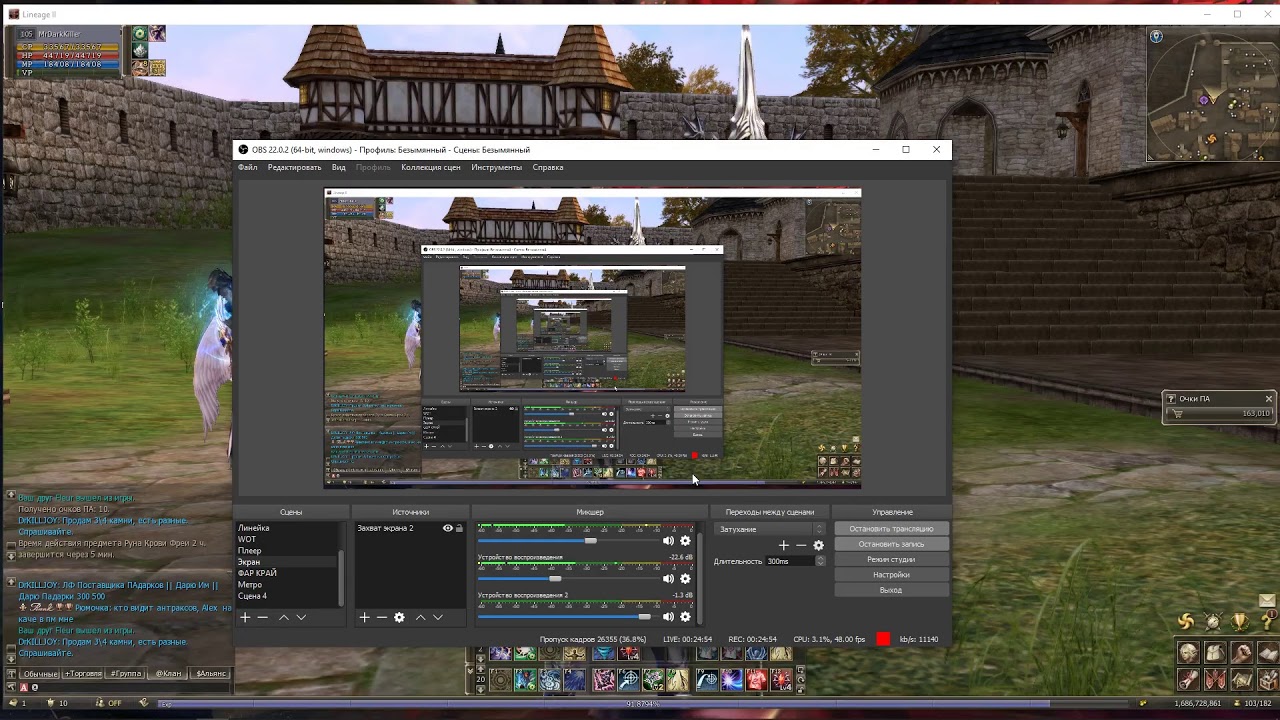Remove selected scene with the minus icon
The width and height of the screenshot is (1280, 720).
click(263, 617)
